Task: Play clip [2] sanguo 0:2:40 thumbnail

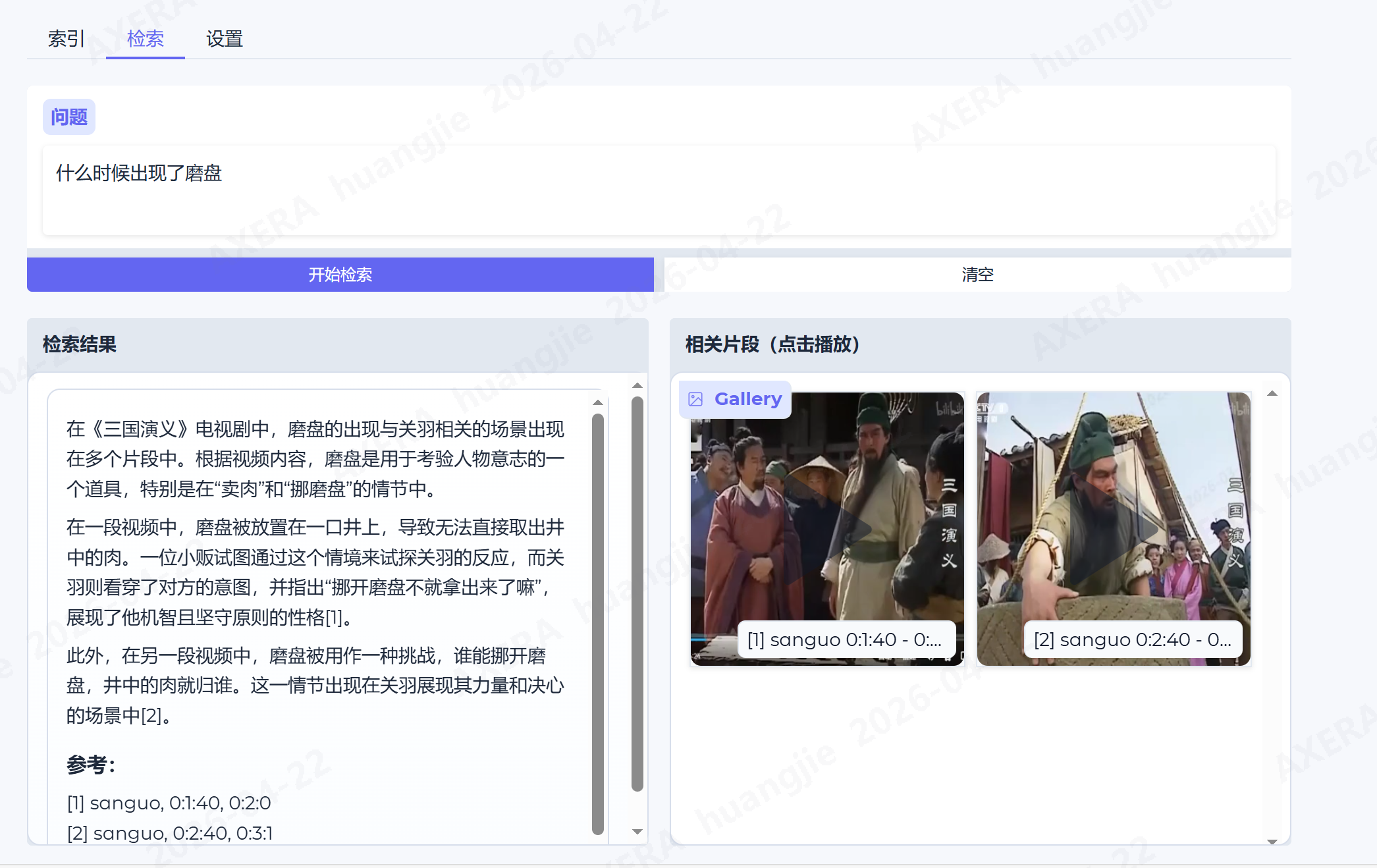Action: click(1114, 529)
